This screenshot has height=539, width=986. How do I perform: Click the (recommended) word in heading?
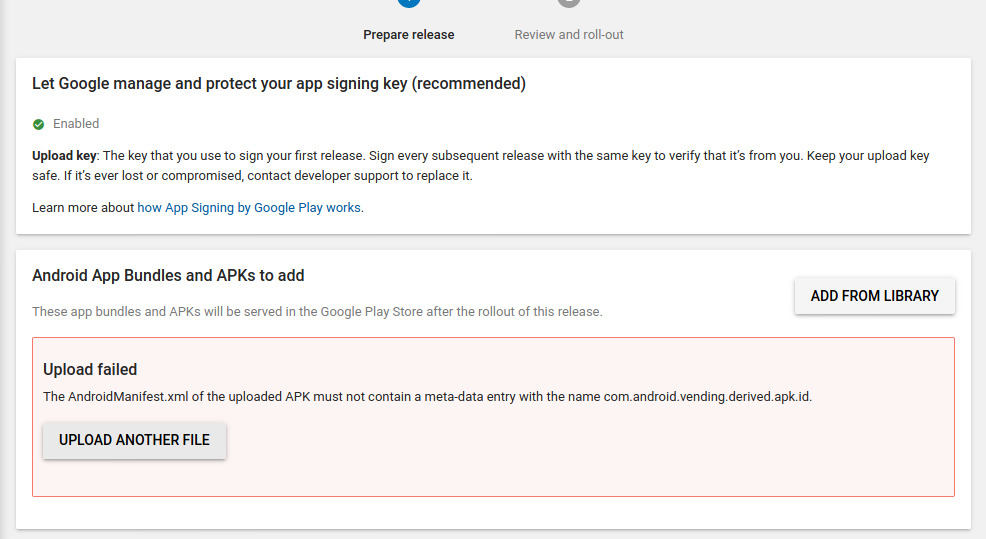click(x=468, y=84)
